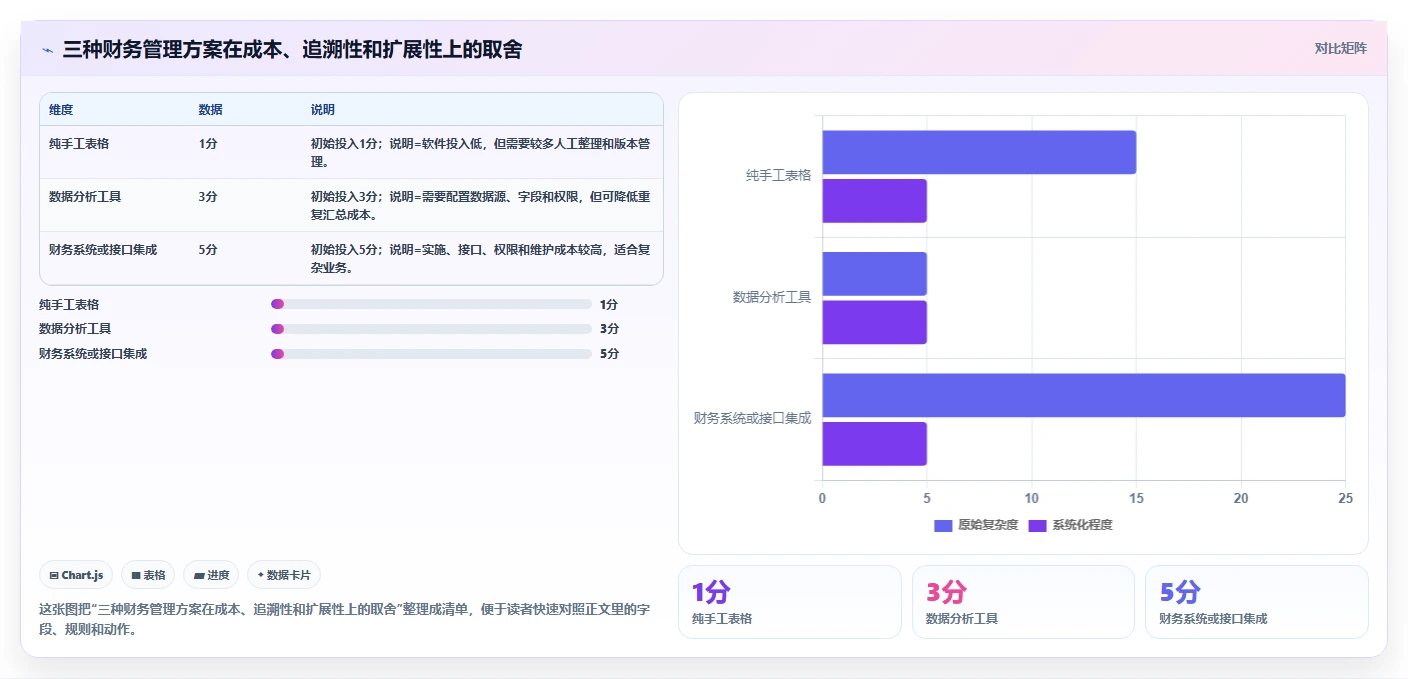Screen dimensions: 1408x679
Task: Select the 数据卡片 tag chip
Action: click(x=284, y=575)
